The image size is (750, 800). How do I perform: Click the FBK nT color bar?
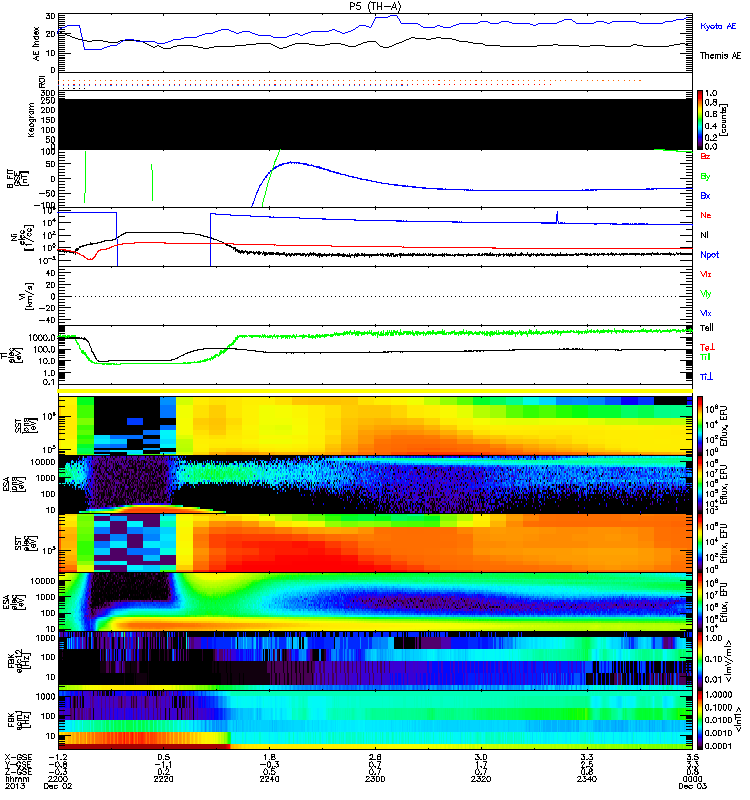click(x=700, y=720)
